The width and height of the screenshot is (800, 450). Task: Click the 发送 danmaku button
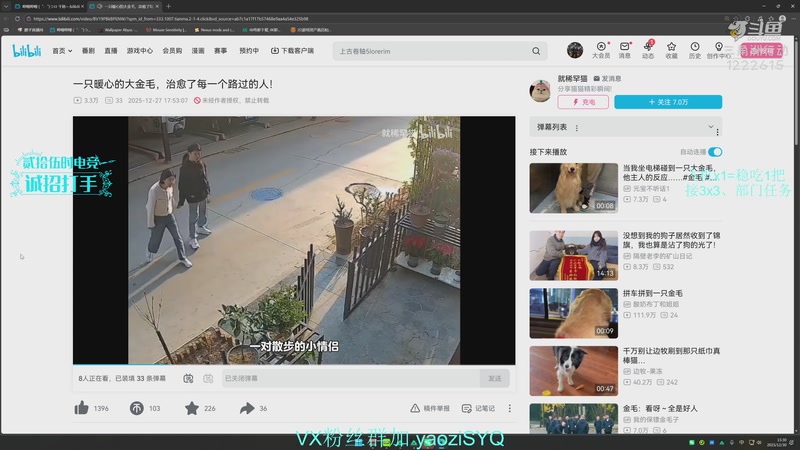tap(494, 379)
